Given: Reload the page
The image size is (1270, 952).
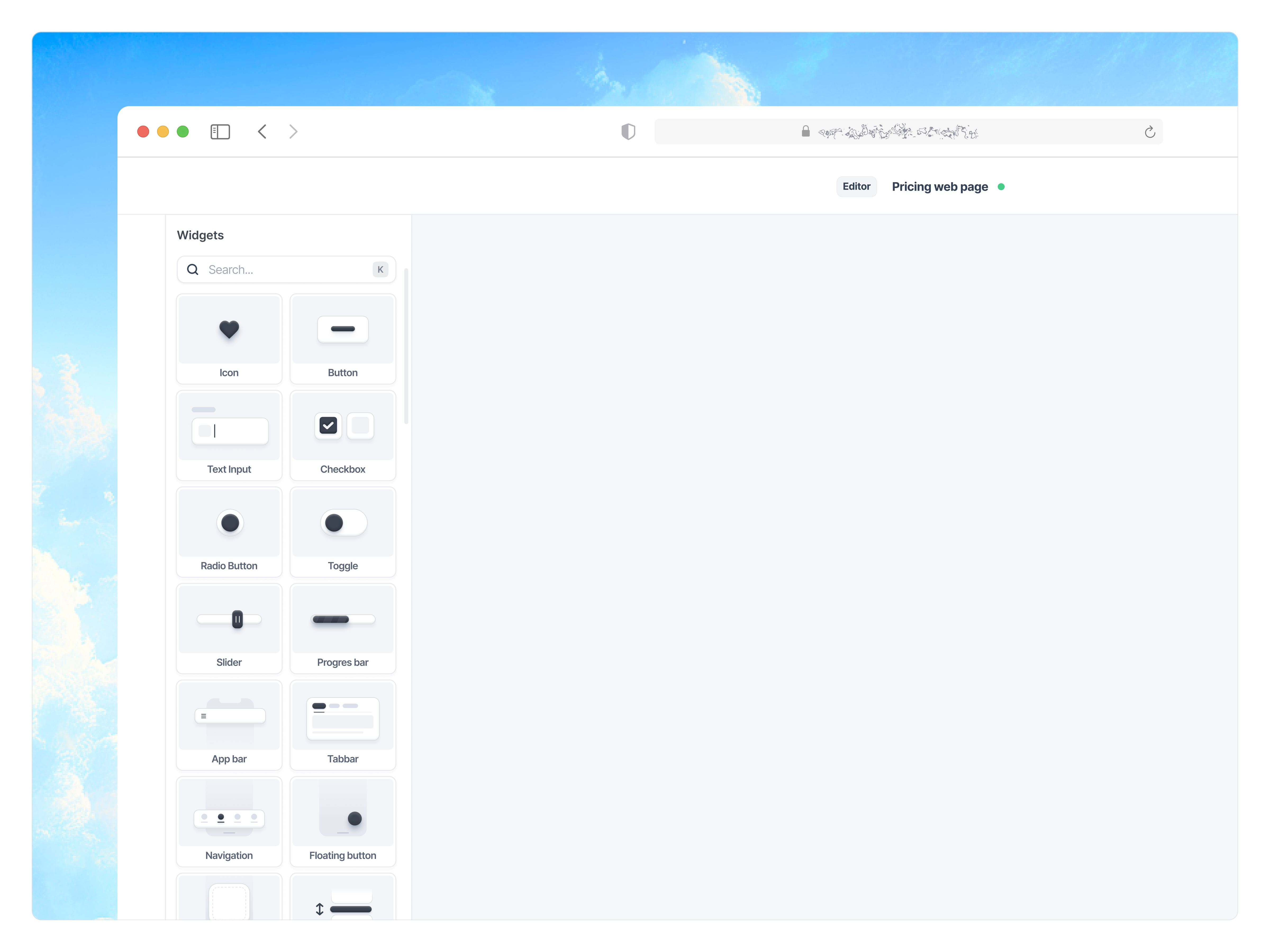Looking at the screenshot, I should (x=1149, y=132).
